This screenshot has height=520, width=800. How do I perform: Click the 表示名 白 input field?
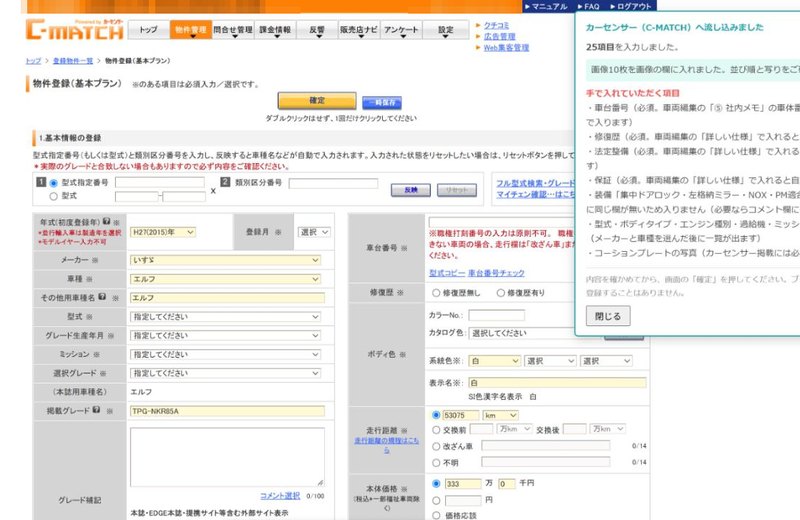click(x=557, y=382)
